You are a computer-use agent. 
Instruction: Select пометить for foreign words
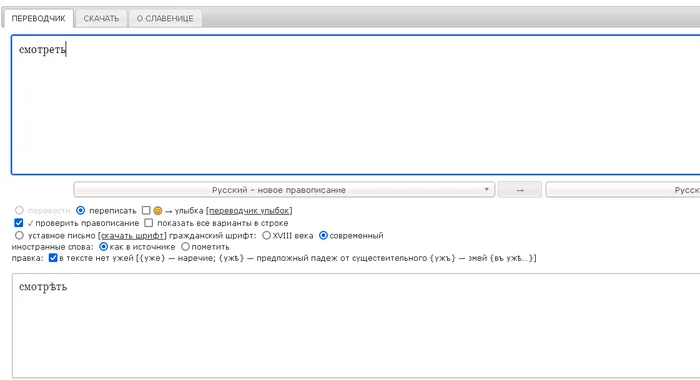tap(185, 246)
